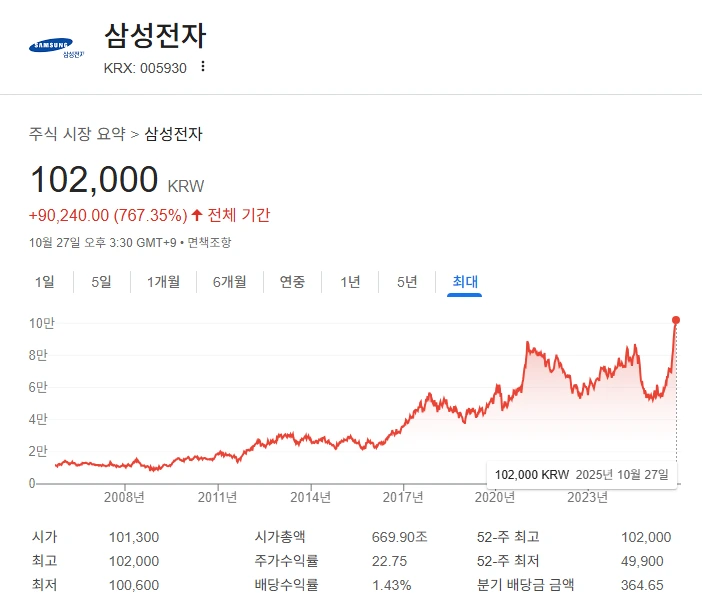This screenshot has width=702, height=612.
Task: Click the 2023년 axis label
Action: pyautogui.click(x=588, y=497)
